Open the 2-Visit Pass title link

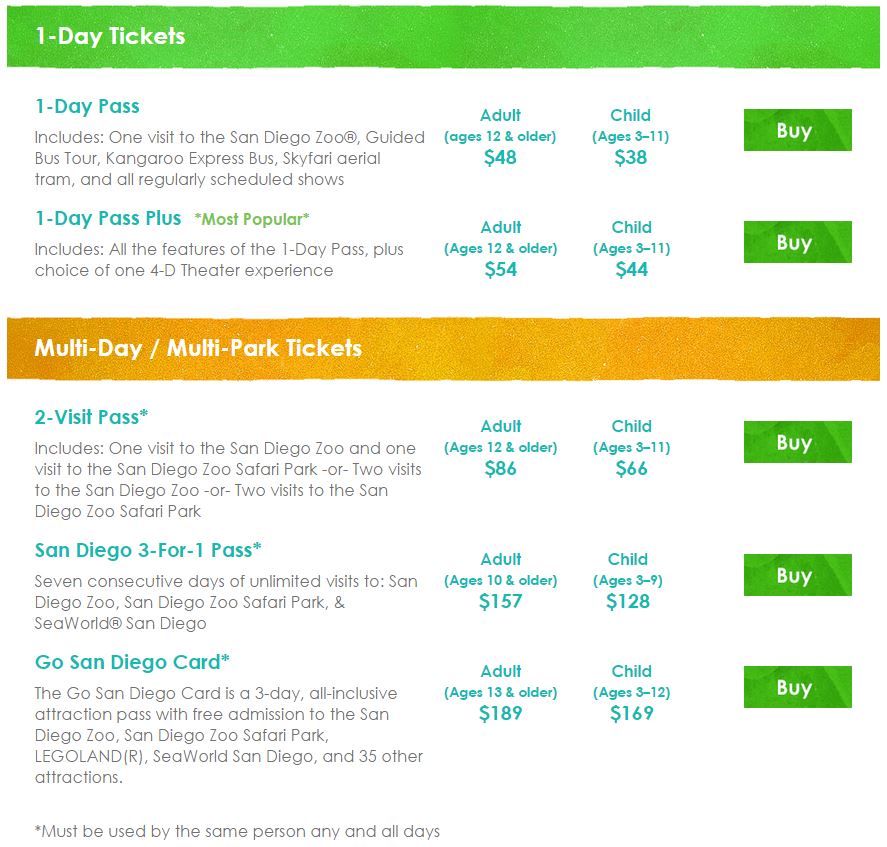tap(91, 417)
